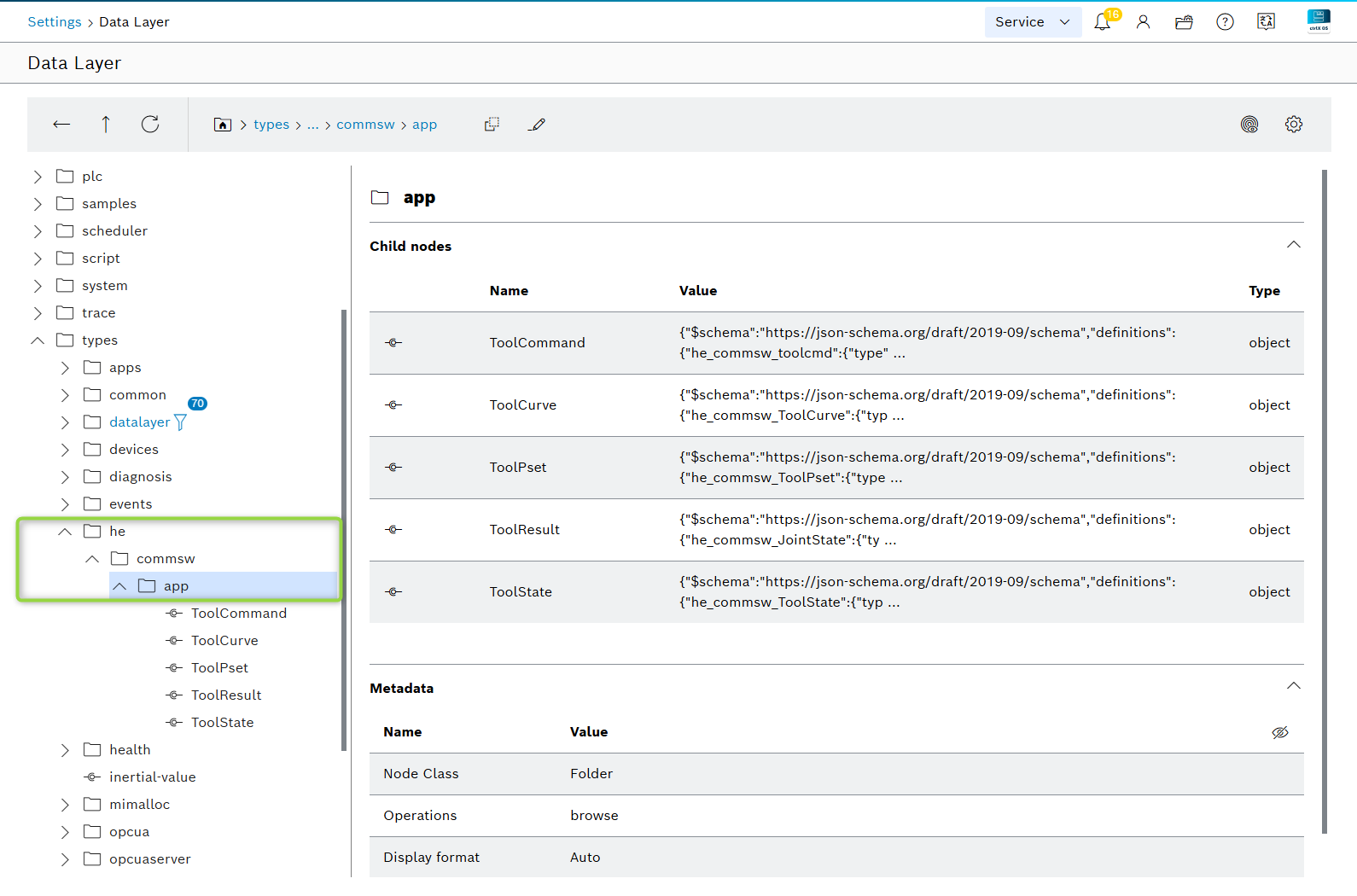Open Data Layer settings gear
The image size is (1357, 896).
click(x=1293, y=125)
